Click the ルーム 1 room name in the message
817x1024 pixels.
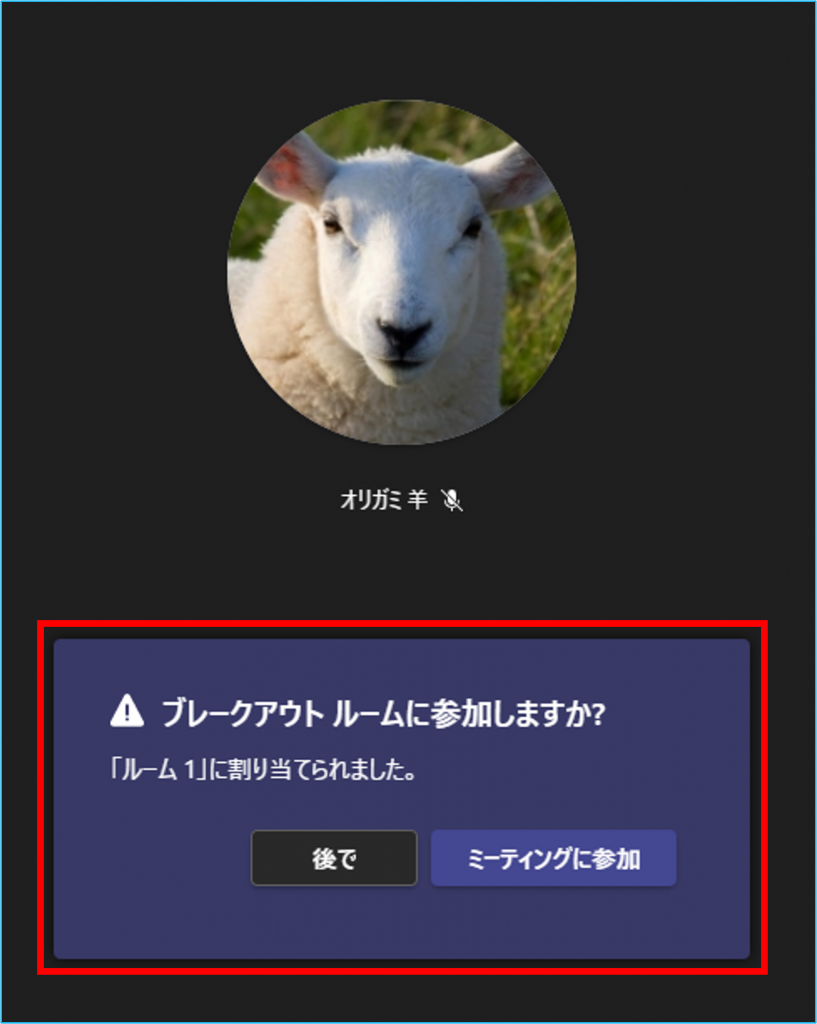click(x=157, y=771)
